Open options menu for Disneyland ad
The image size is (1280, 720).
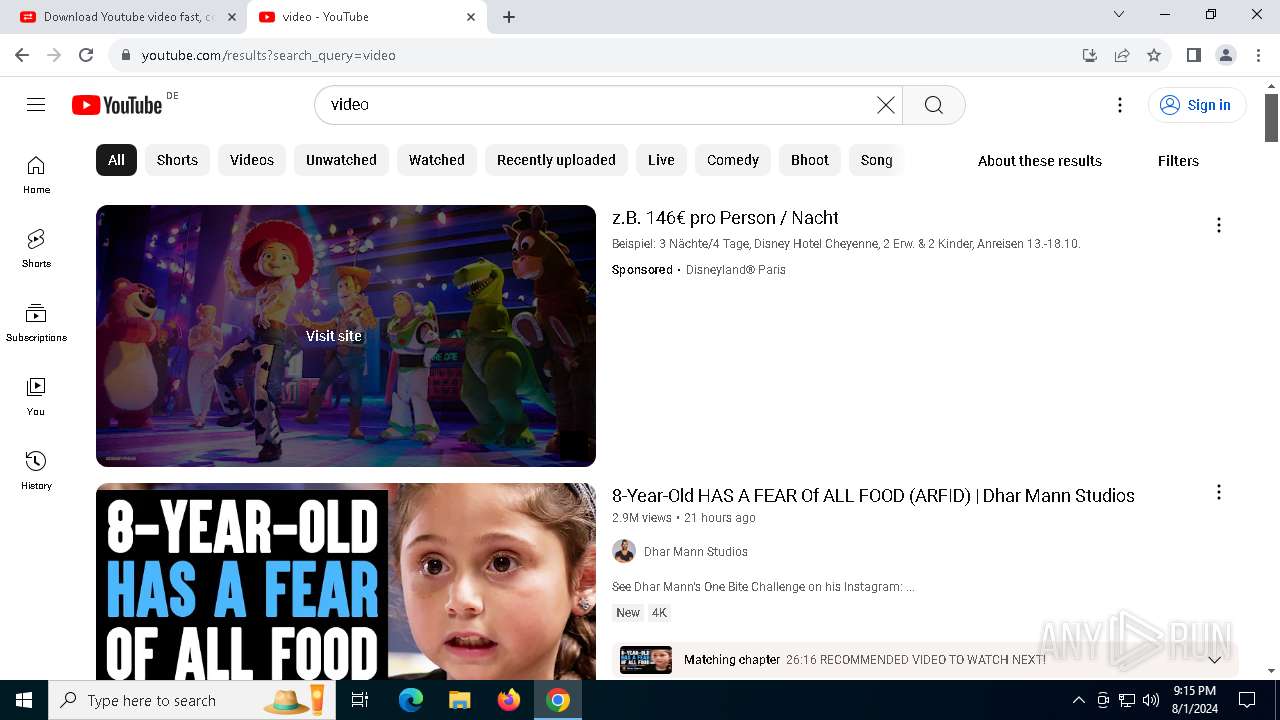1218,225
